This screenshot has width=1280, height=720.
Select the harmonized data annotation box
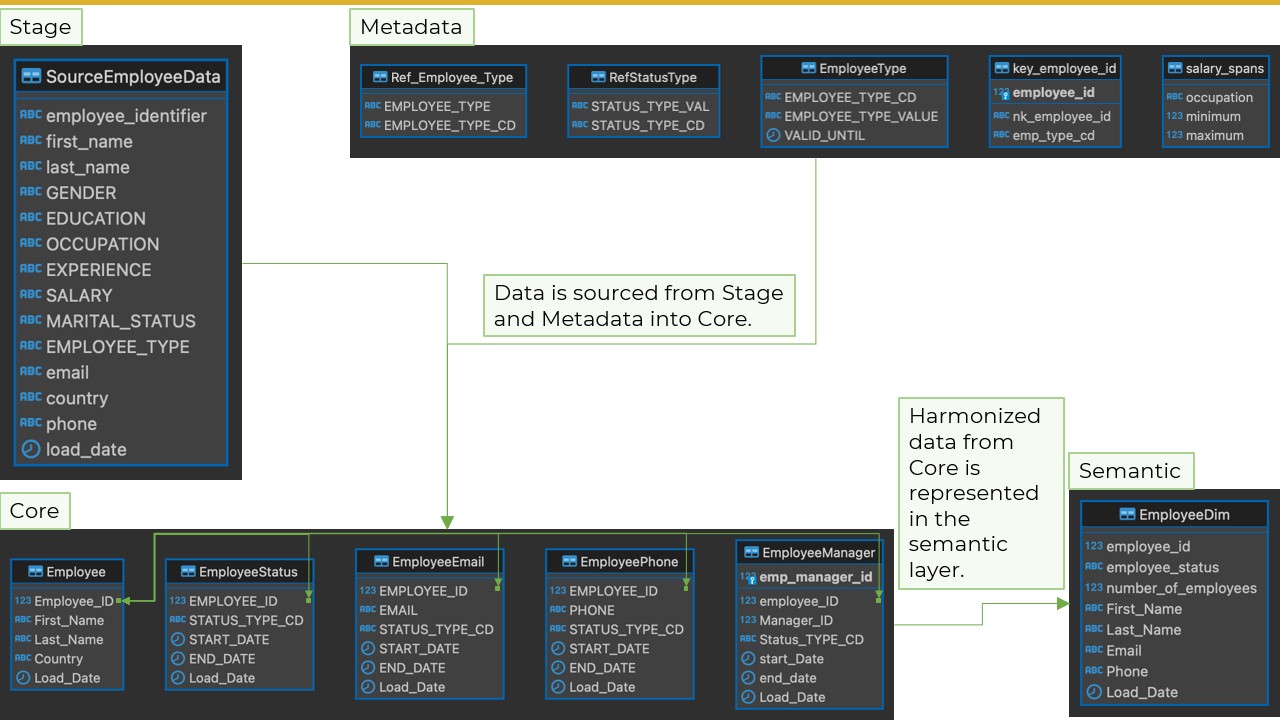[x=979, y=493]
